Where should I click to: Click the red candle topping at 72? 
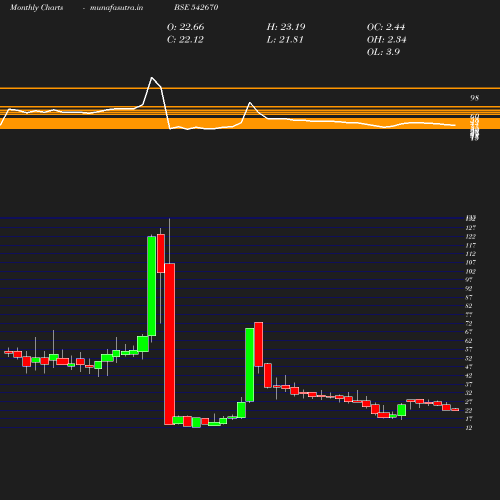(x=259, y=344)
